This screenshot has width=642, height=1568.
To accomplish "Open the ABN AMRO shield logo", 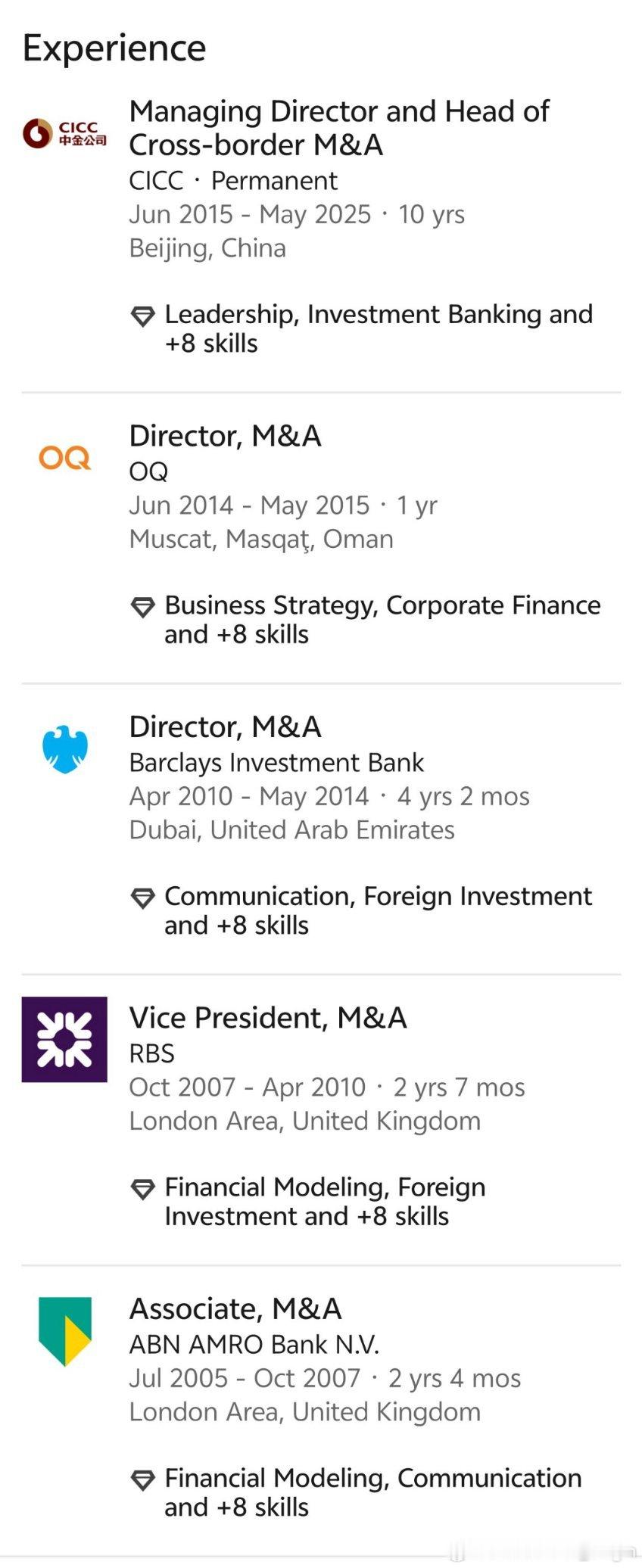I will (x=64, y=1331).
